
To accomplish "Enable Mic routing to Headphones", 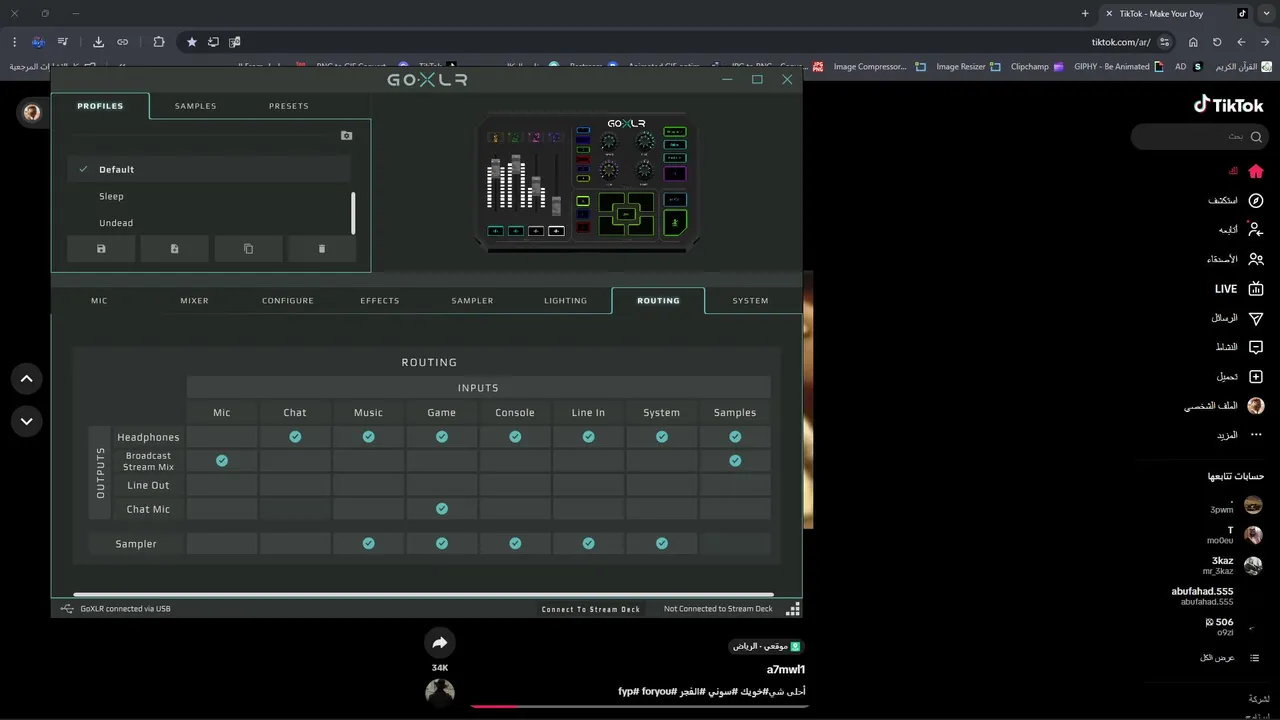I will [222, 437].
